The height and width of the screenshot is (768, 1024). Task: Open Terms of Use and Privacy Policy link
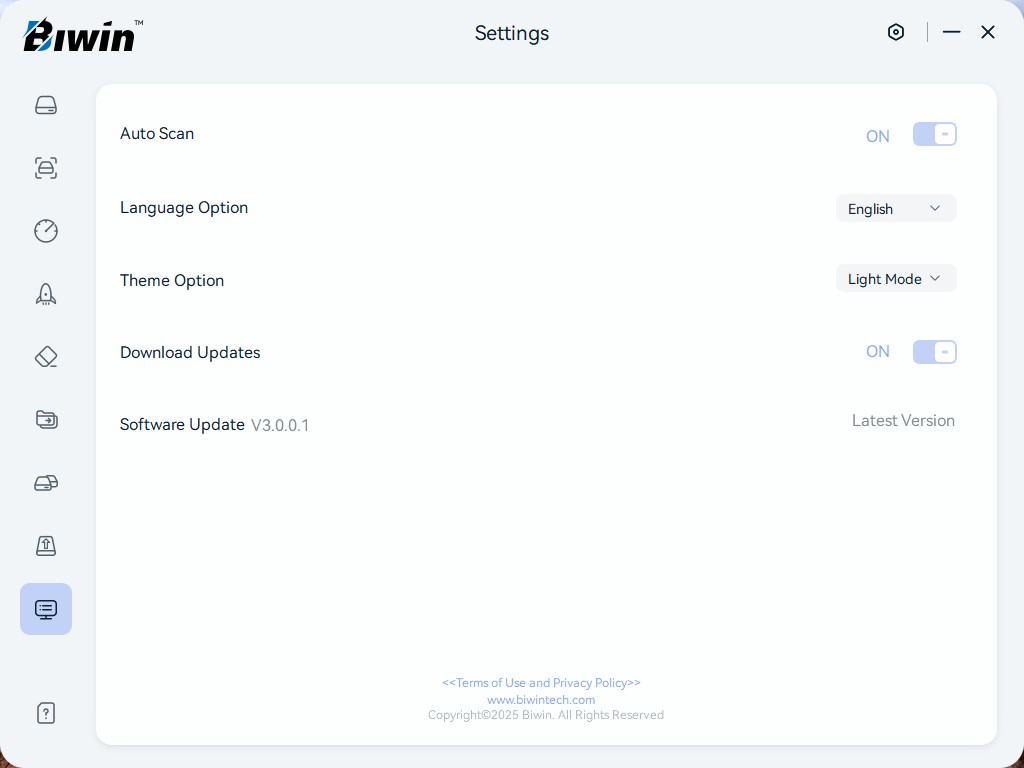[x=541, y=683]
